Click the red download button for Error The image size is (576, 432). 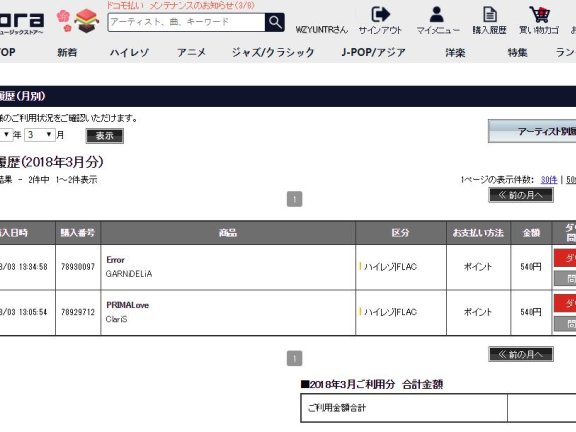pyautogui.click(x=565, y=258)
